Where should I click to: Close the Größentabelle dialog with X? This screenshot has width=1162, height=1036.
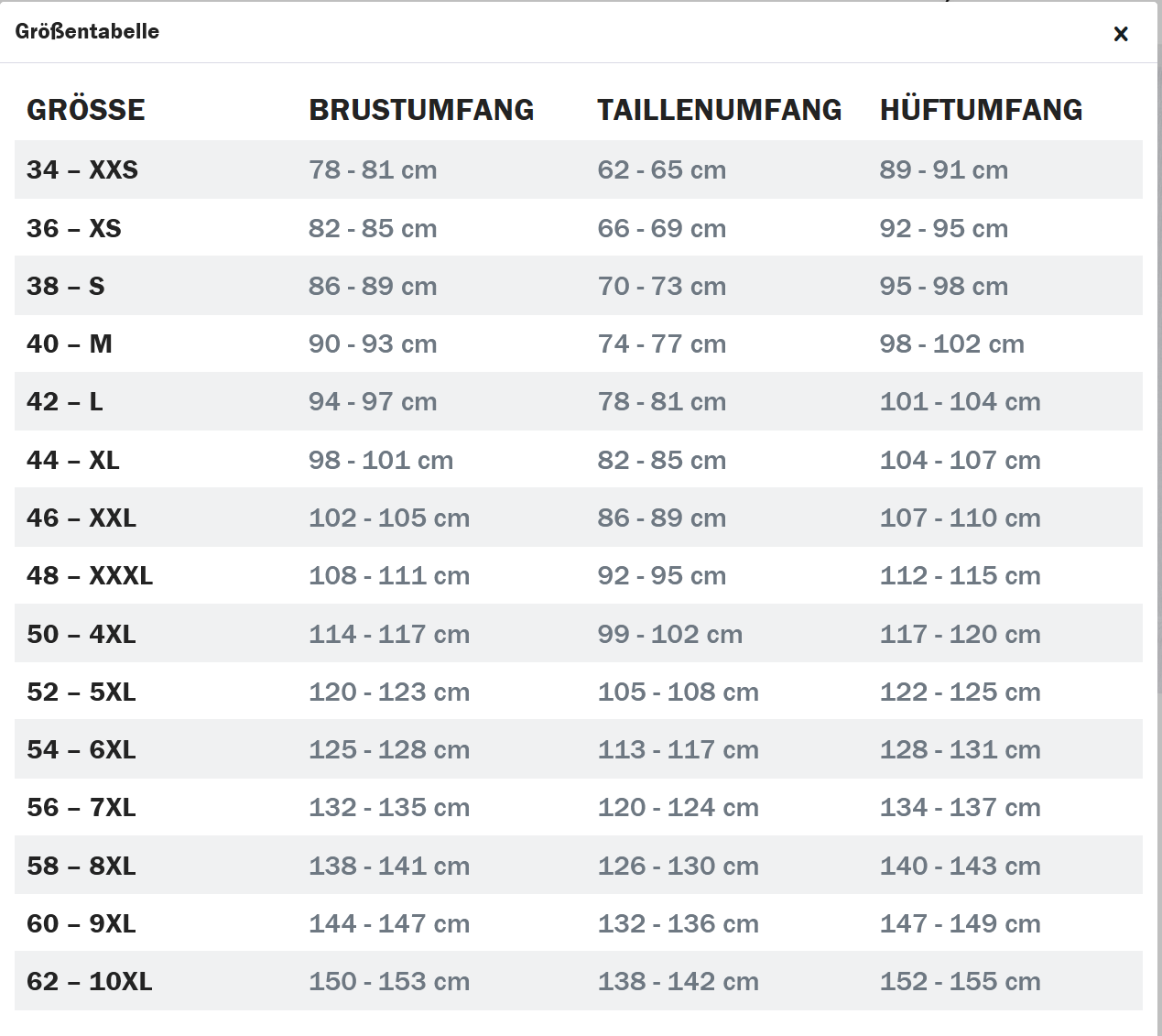(1121, 34)
